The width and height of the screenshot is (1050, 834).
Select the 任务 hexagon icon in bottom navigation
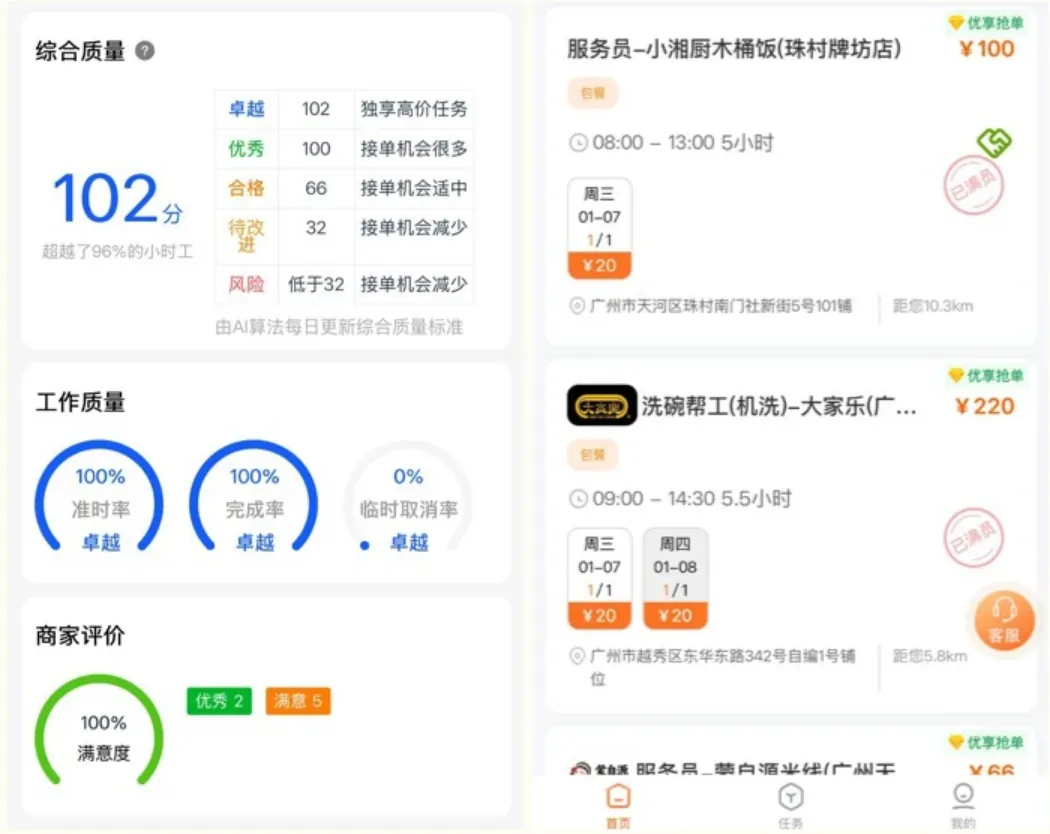790,797
